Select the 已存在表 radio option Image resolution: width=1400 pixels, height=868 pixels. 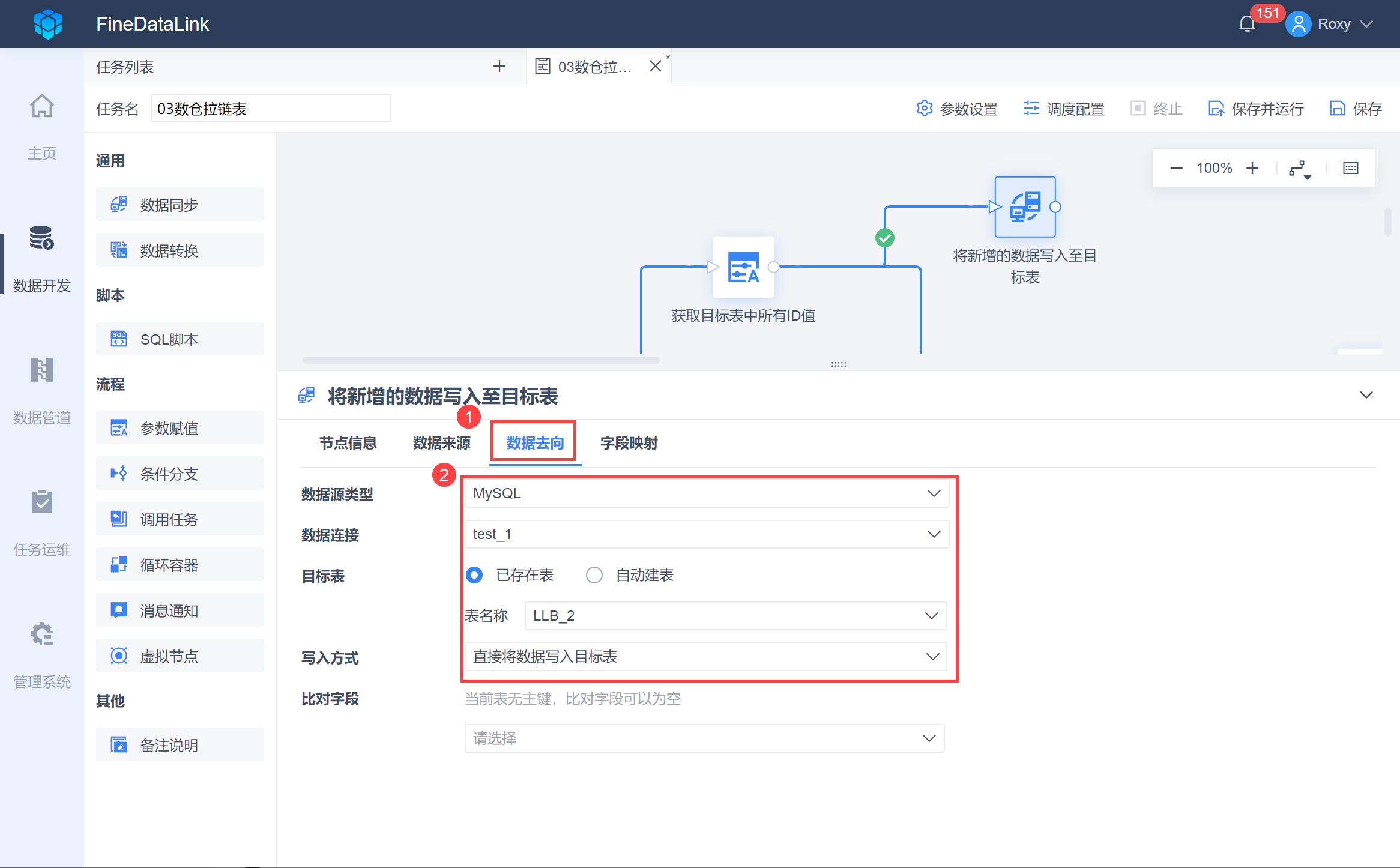(474, 575)
